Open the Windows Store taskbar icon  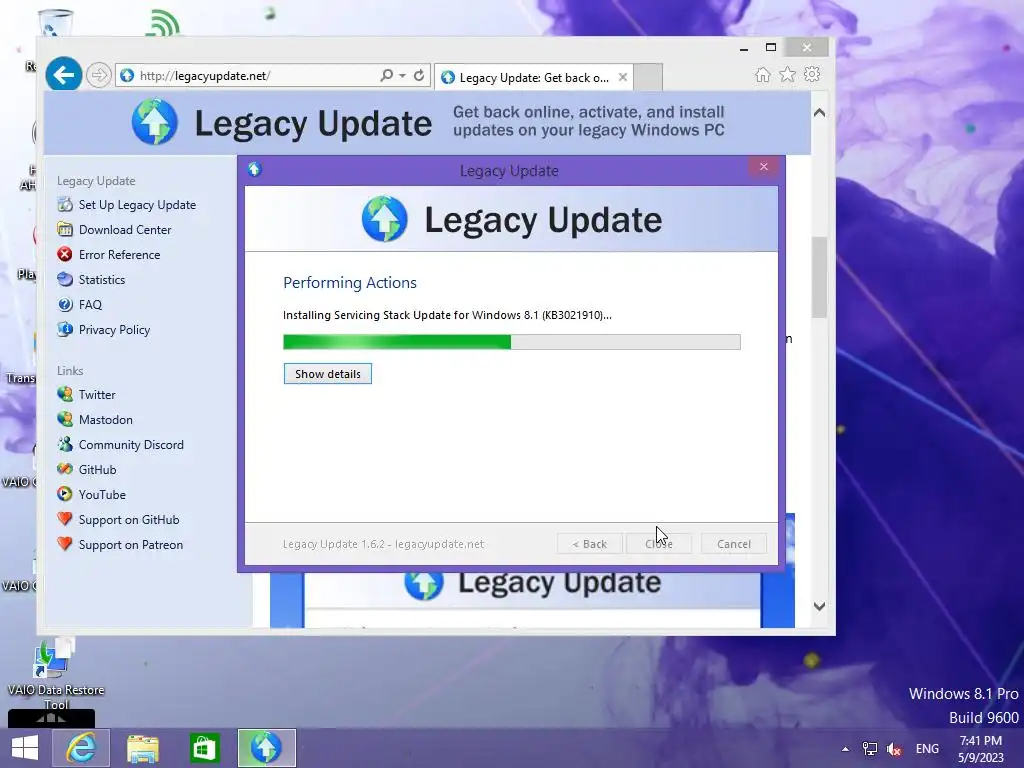pos(204,748)
